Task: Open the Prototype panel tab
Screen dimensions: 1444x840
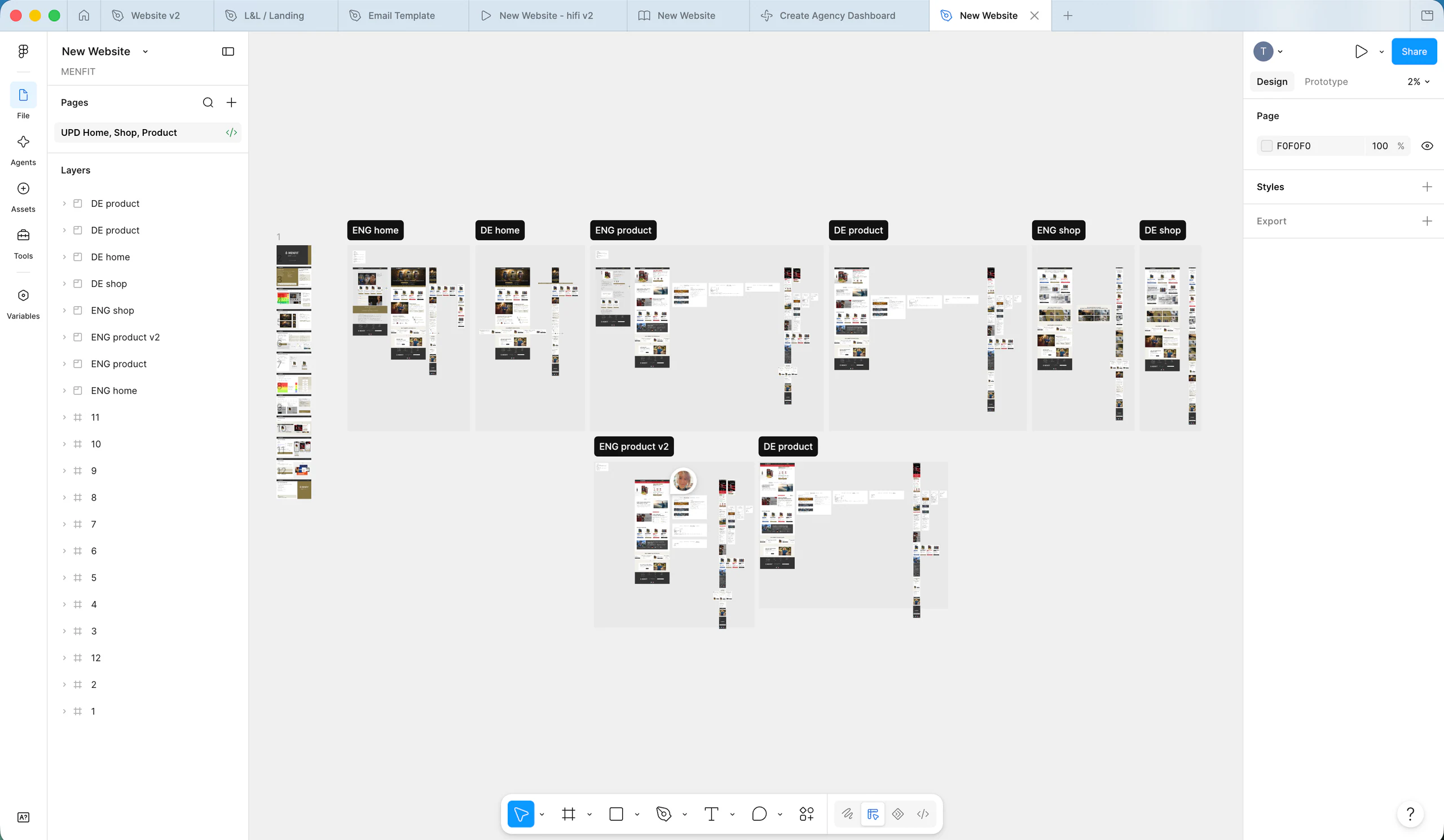Action: [1326, 82]
